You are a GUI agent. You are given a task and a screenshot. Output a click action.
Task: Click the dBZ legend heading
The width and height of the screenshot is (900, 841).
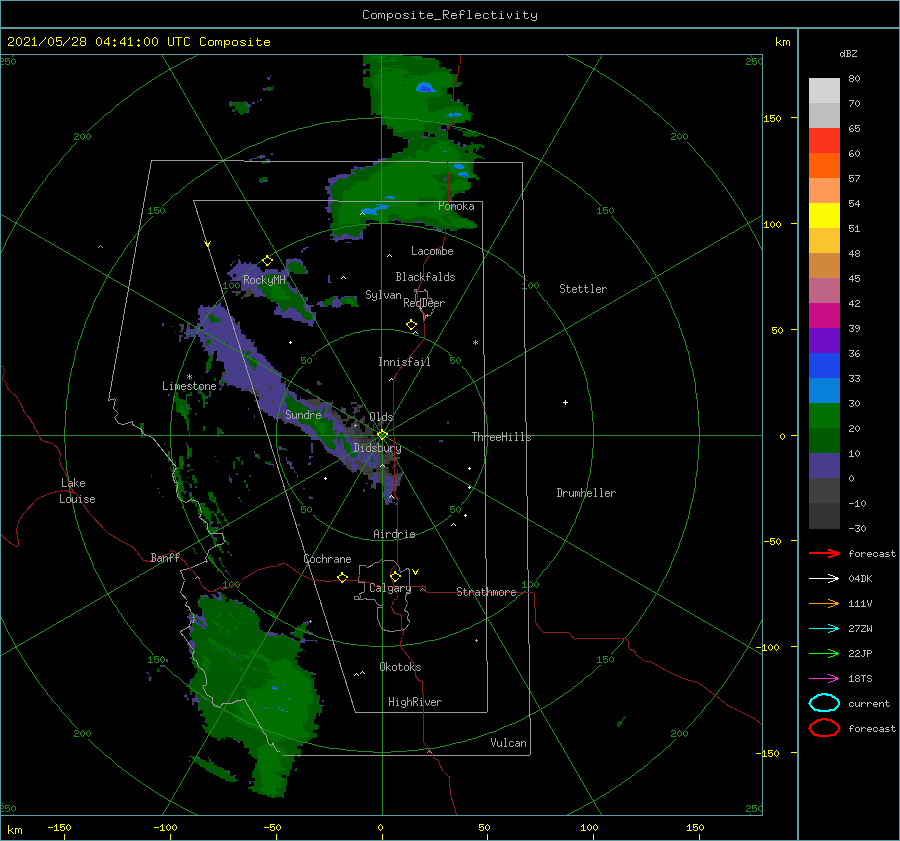[848, 53]
